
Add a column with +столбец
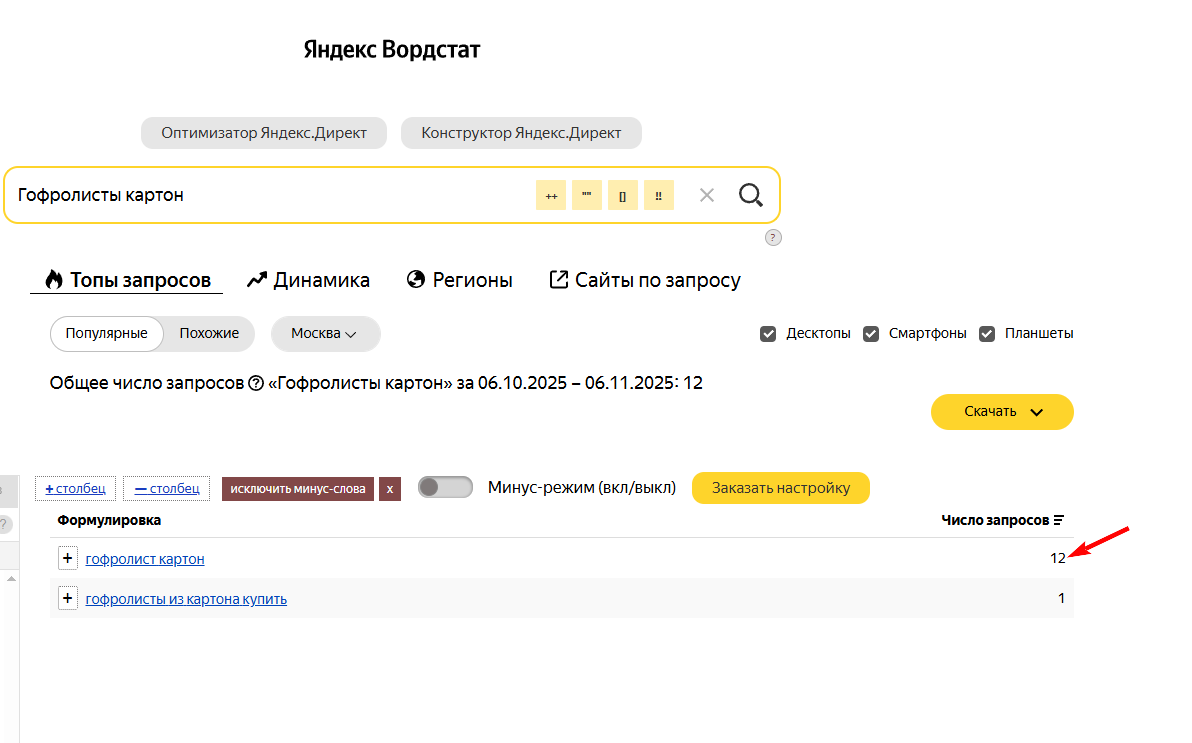click(x=75, y=488)
